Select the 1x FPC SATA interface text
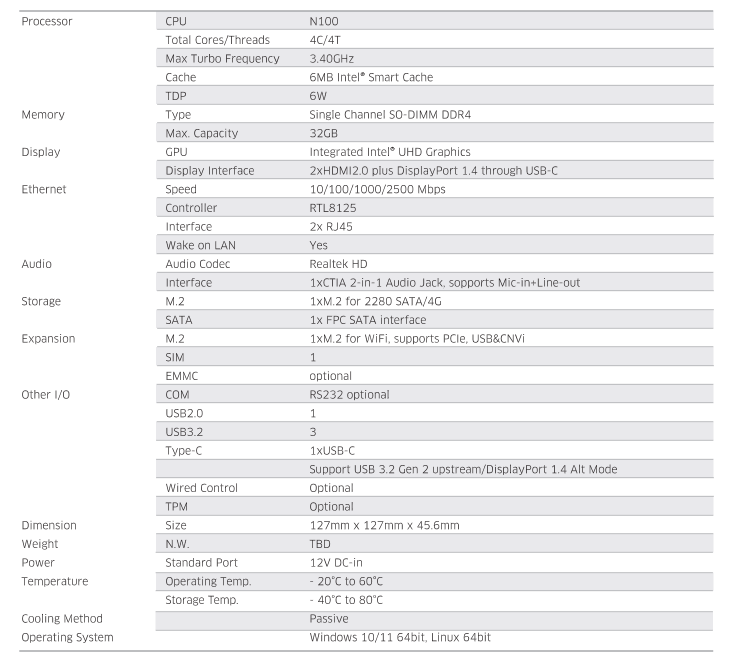The height and width of the screenshot is (672, 732). click(368, 320)
